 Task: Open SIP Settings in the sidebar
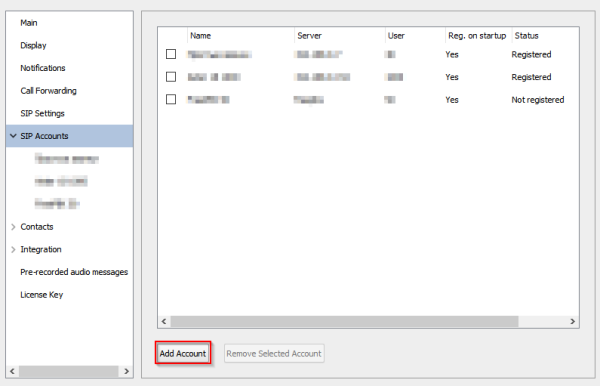click(42, 113)
